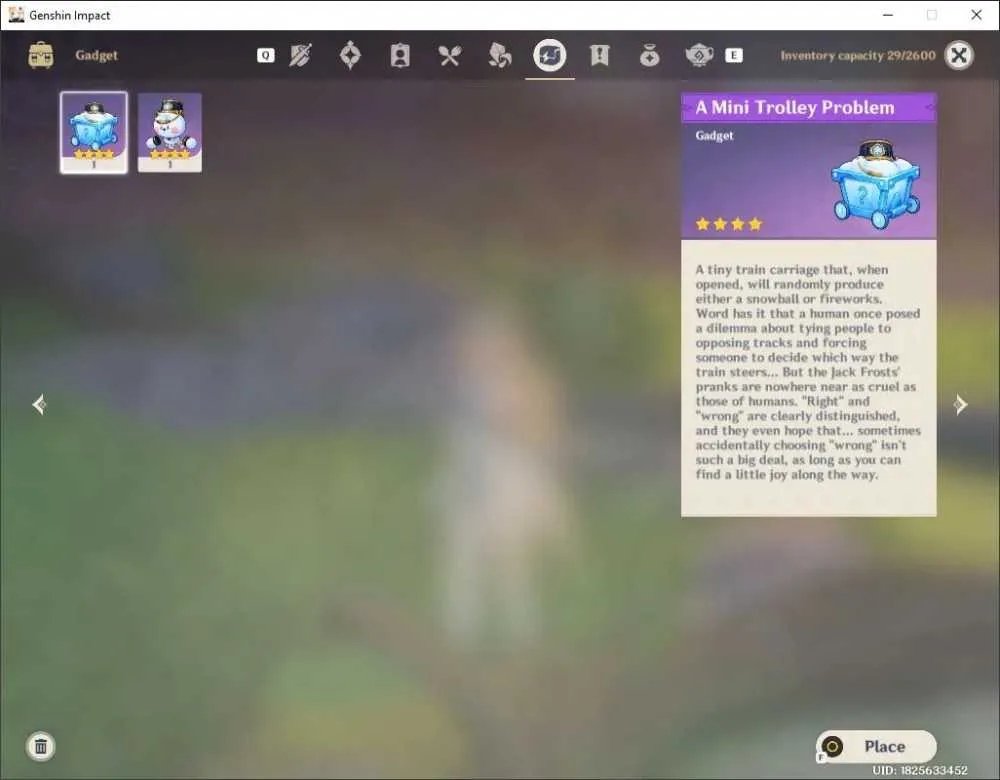1000x780 pixels.
Task: Switch to the Furnishings teapot tab
Action: (699, 55)
